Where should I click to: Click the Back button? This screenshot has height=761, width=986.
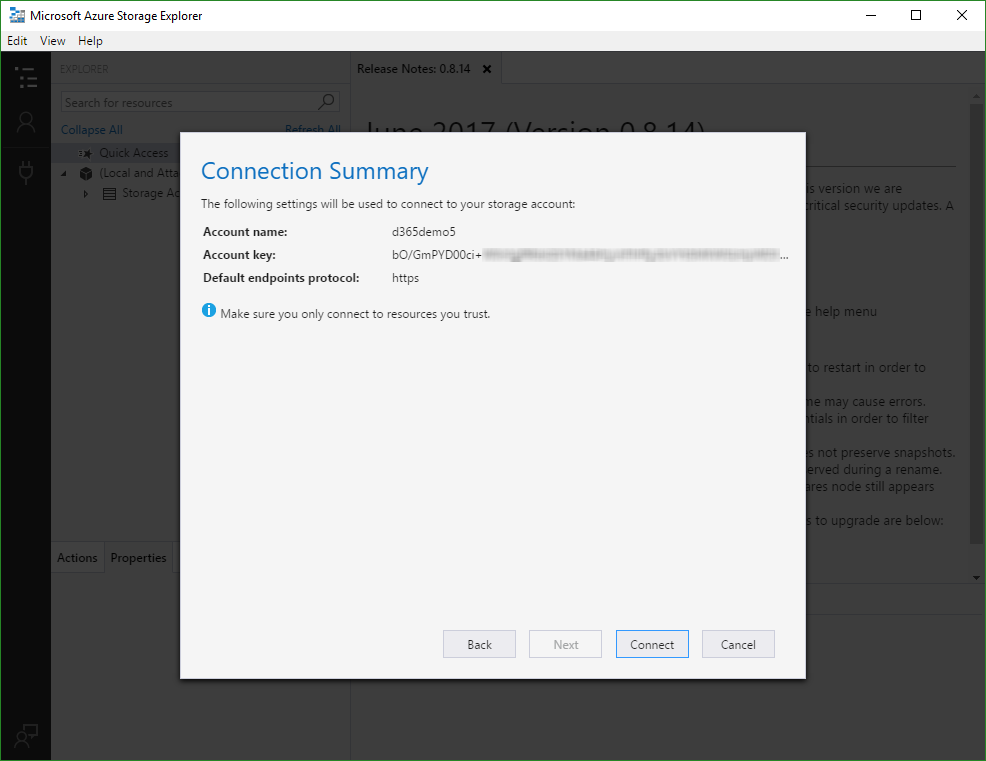click(x=479, y=644)
